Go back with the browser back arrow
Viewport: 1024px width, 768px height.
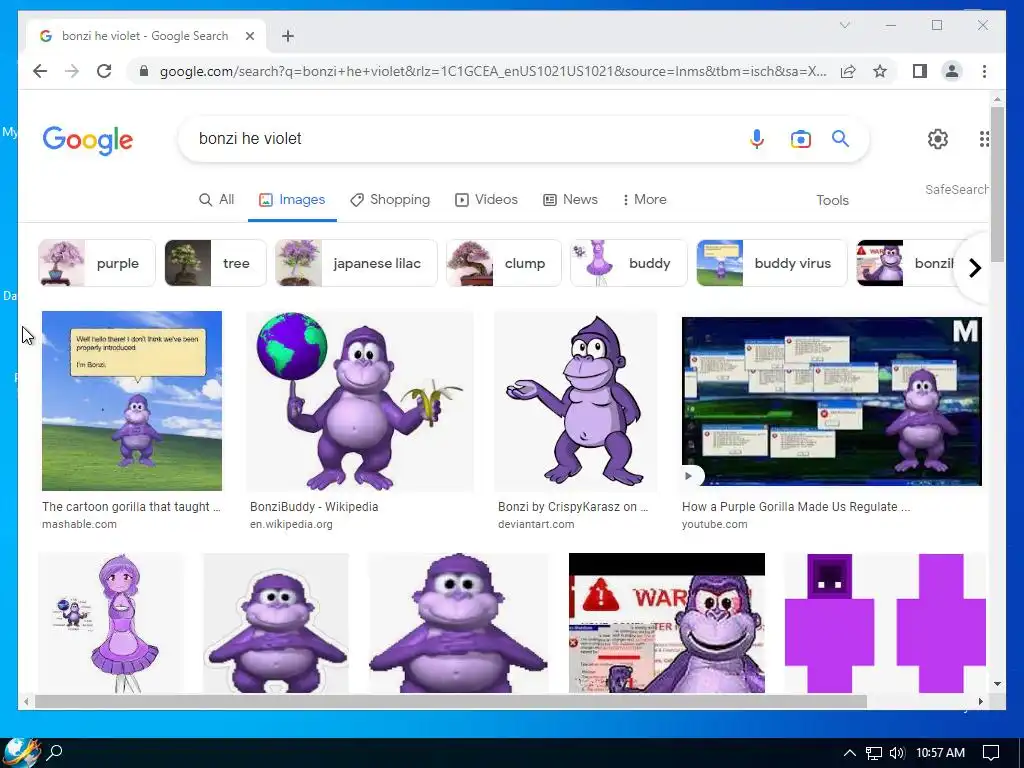(40, 71)
